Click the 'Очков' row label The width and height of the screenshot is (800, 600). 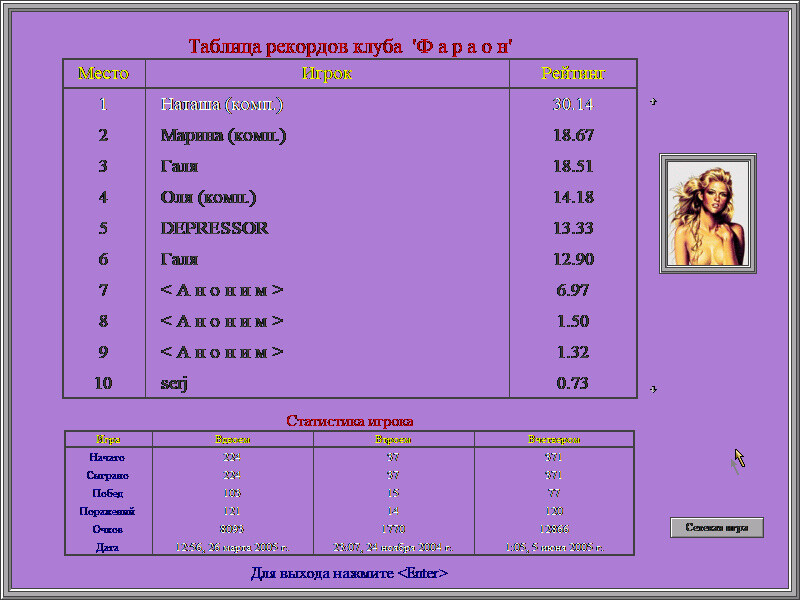108,530
